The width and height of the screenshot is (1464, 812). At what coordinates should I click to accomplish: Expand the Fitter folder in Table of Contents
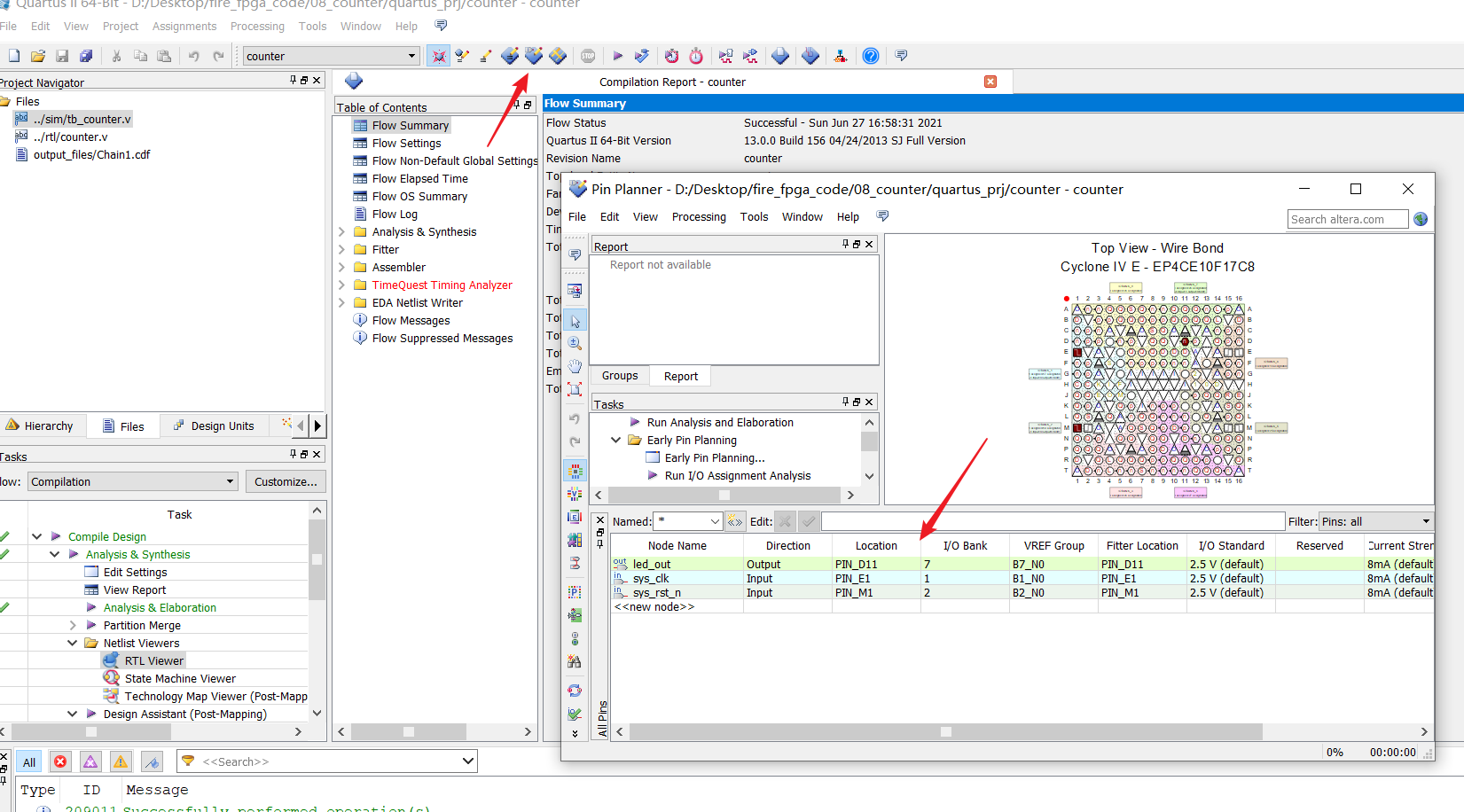click(342, 249)
